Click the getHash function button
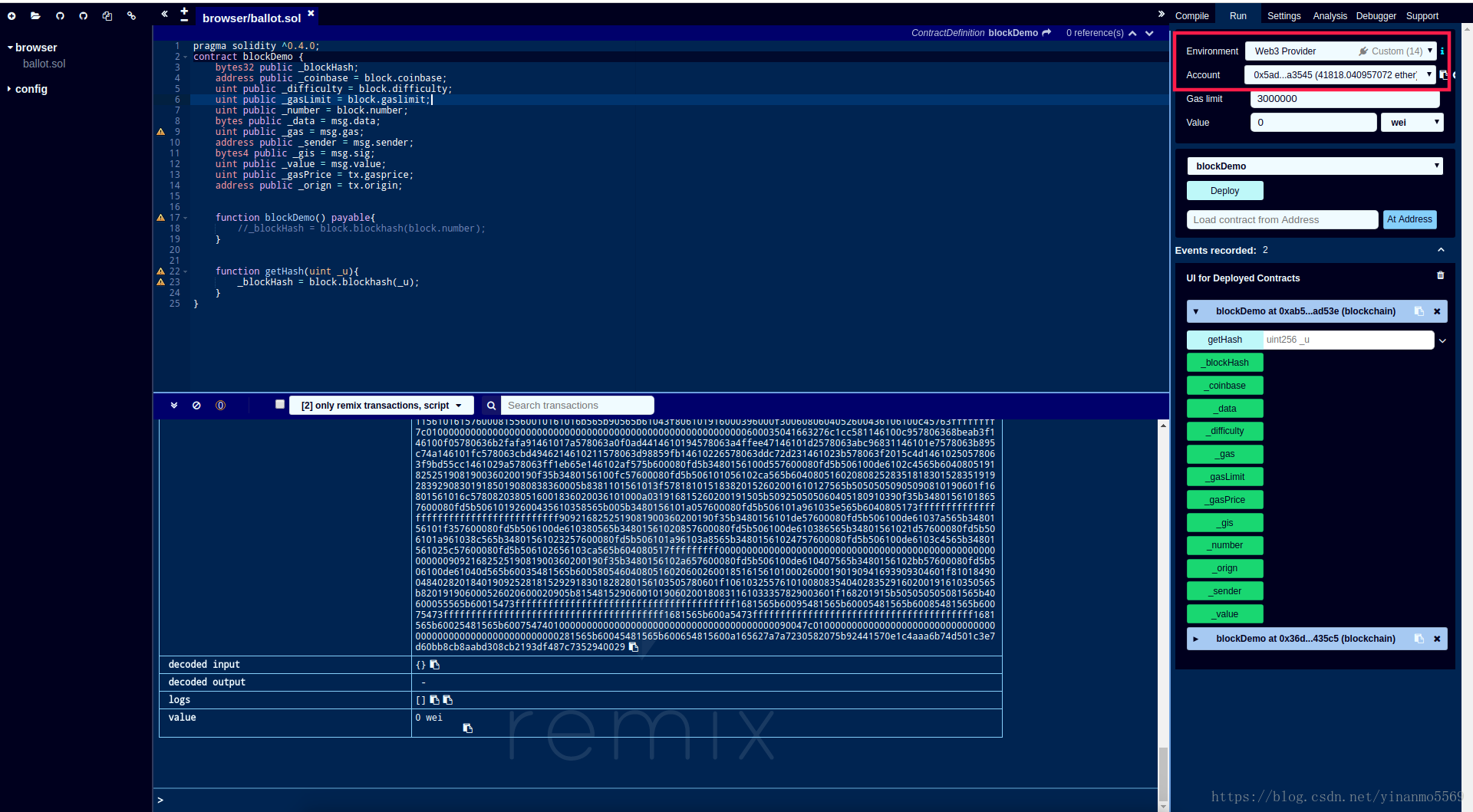 pyautogui.click(x=1224, y=340)
